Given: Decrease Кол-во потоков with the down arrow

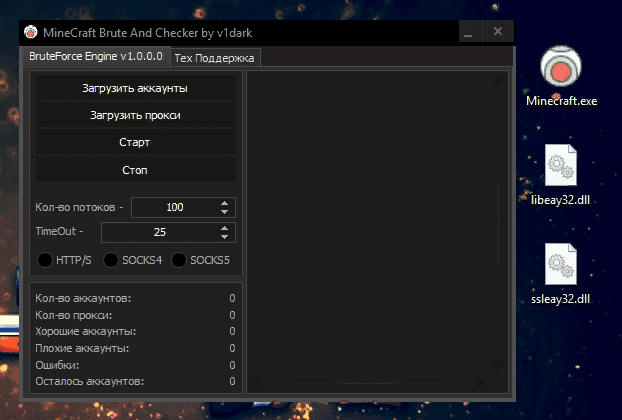Looking at the screenshot, I should pyautogui.click(x=225, y=212).
